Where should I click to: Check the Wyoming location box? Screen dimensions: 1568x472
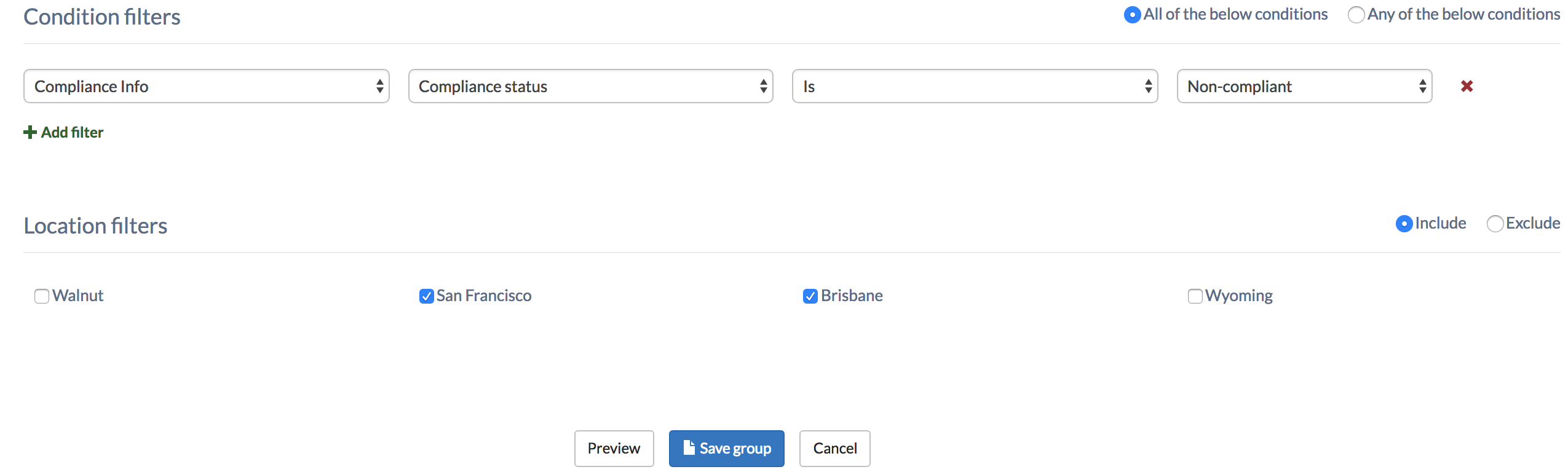(x=1195, y=296)
